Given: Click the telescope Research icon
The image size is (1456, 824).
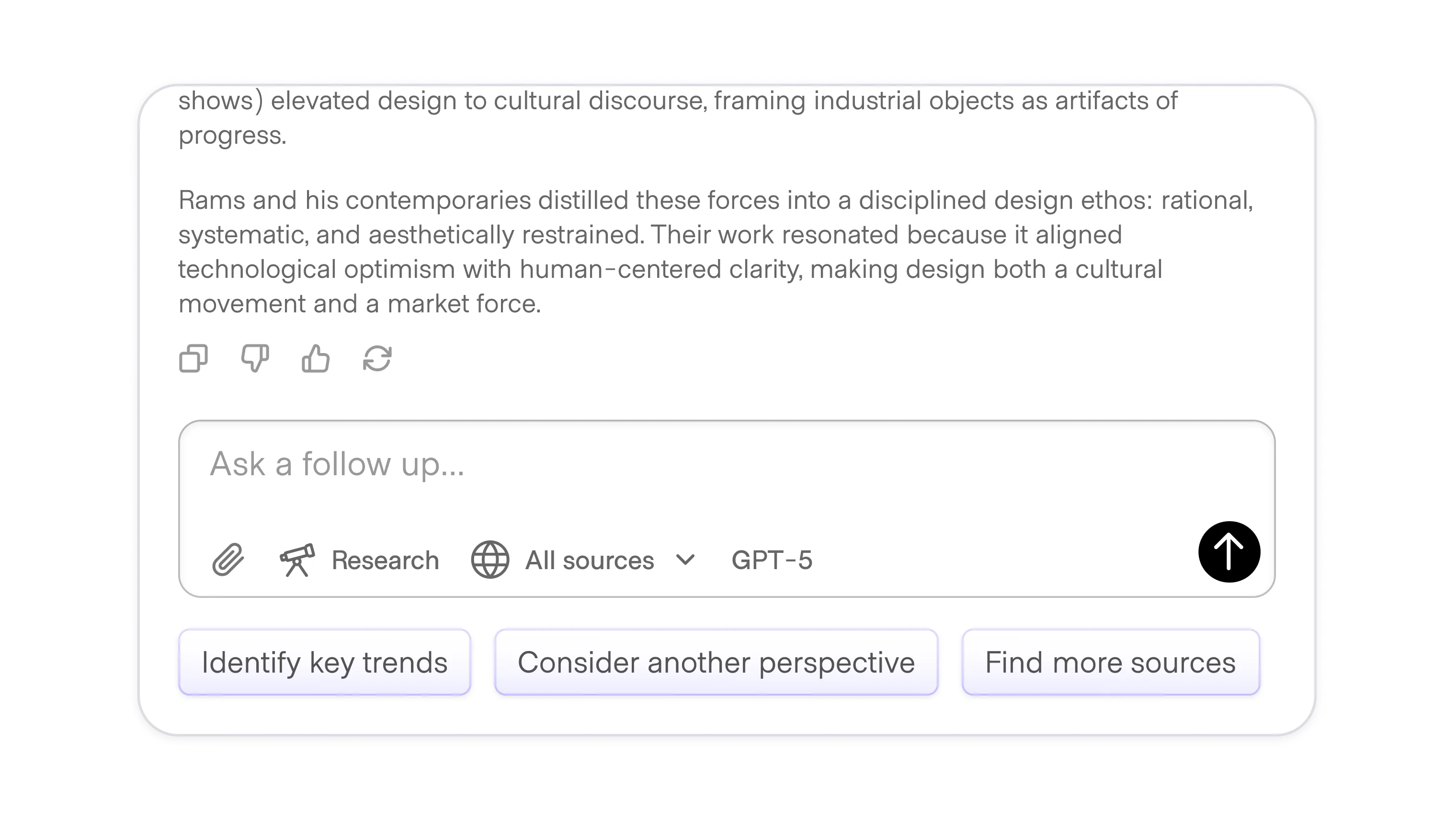Looking at the screenshot, I should 297,560.
